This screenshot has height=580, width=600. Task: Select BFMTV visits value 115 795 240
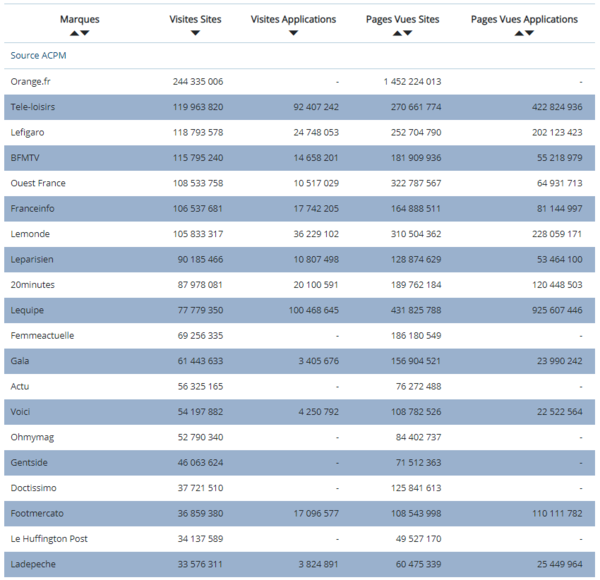tap(197, 158)
